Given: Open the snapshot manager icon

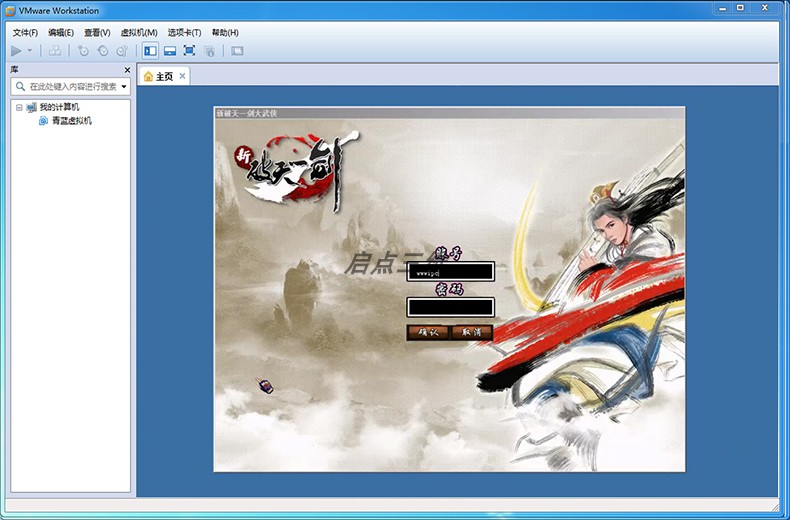Looking at the screenshot, I should (122, 51).
